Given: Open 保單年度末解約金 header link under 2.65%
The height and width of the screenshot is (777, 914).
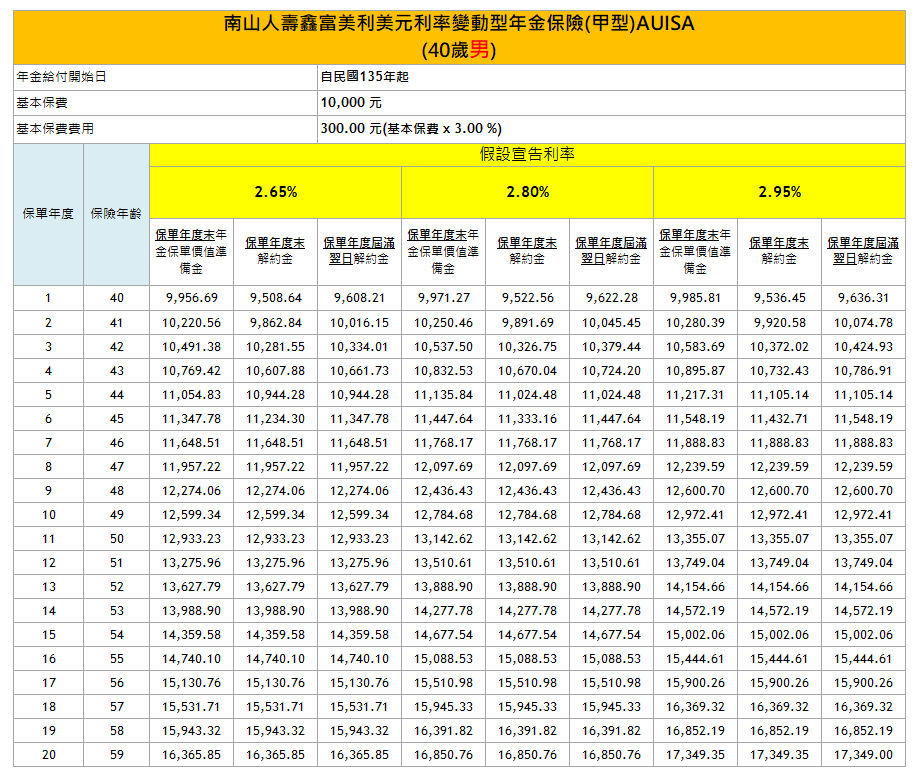Looking at the screenshot, I should 275,251.
